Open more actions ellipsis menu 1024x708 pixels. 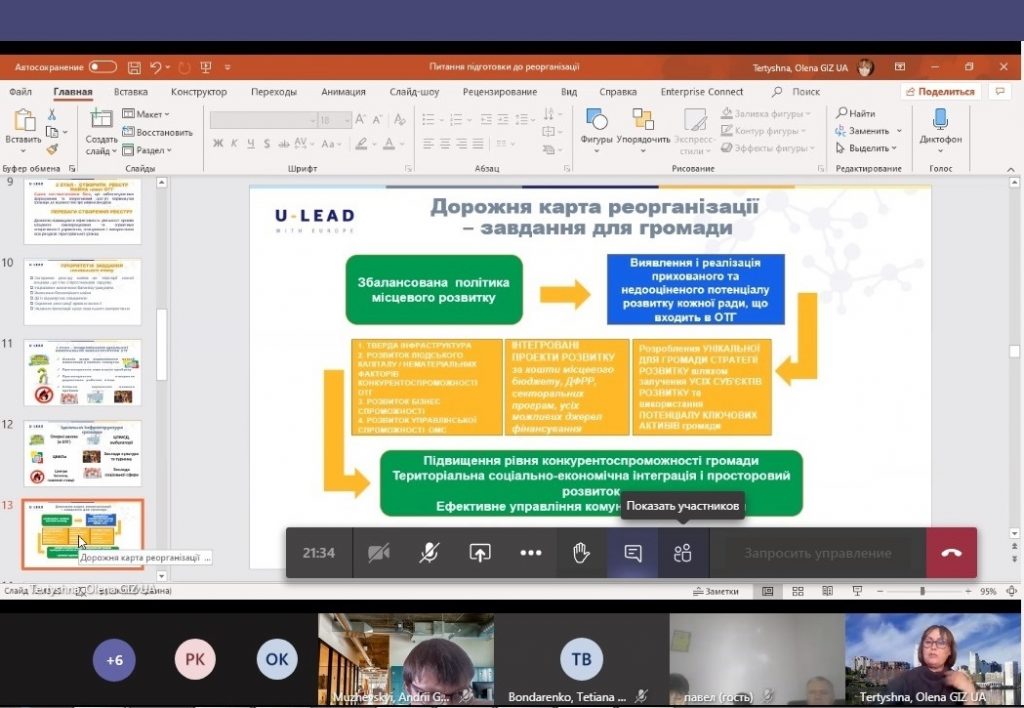[x=530, y=553]
